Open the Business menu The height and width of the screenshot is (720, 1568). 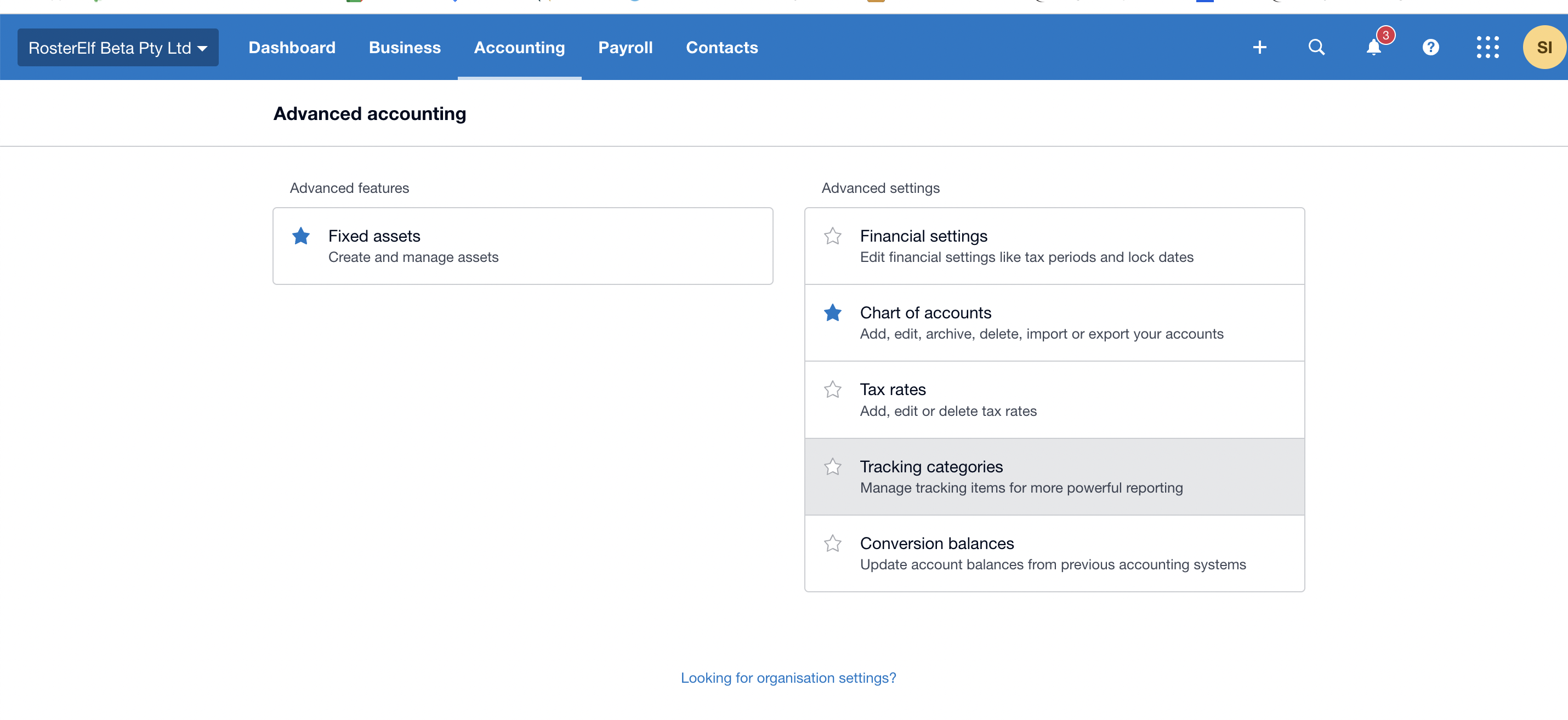tap(405, 48)
